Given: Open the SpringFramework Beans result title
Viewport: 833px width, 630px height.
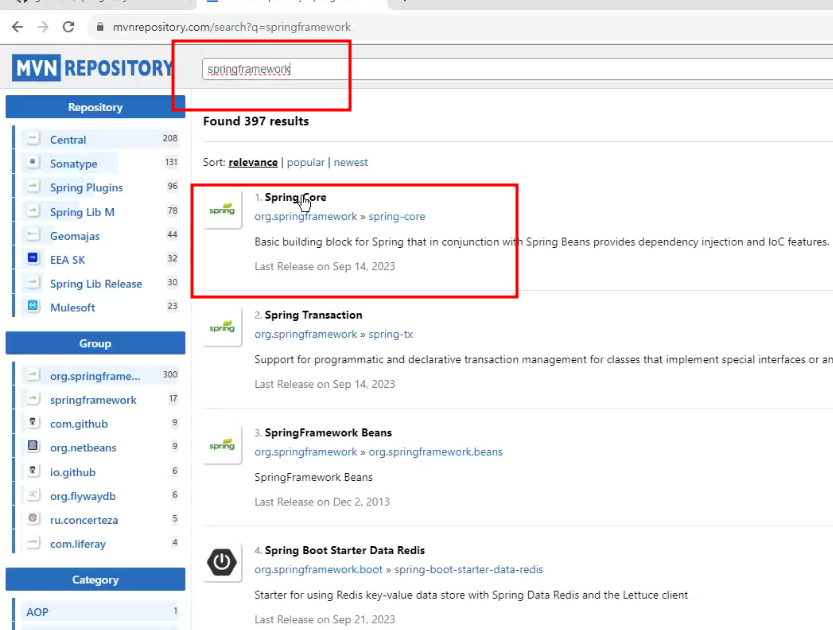Looking at the screenshot, I should 328,433.
